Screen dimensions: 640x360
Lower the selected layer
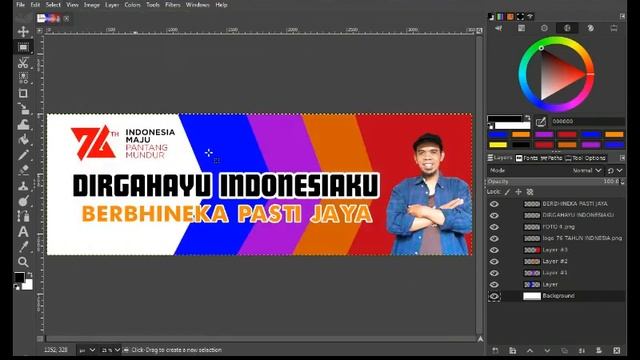547,351
